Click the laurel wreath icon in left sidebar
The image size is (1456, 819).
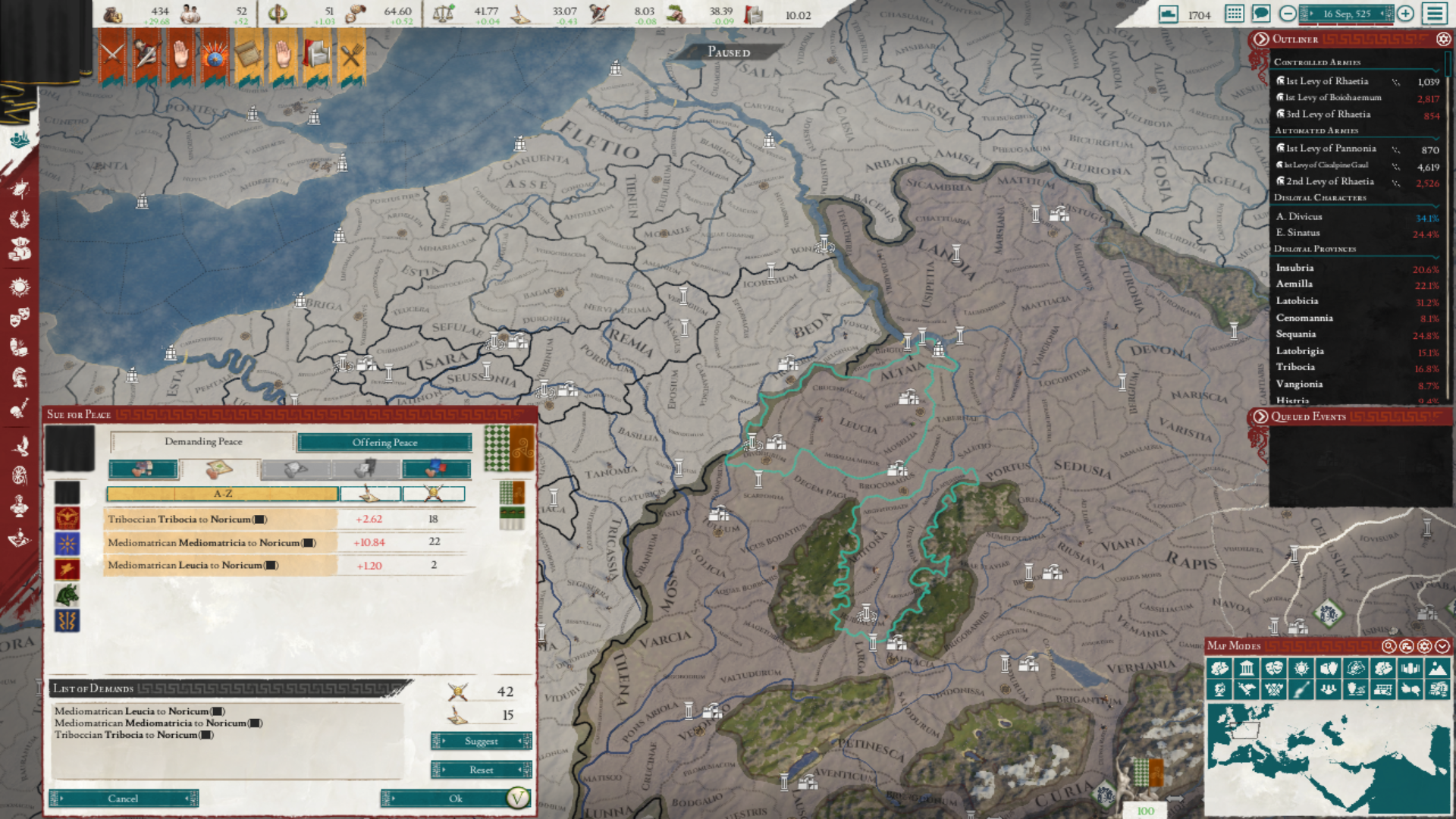coord(19,218)
